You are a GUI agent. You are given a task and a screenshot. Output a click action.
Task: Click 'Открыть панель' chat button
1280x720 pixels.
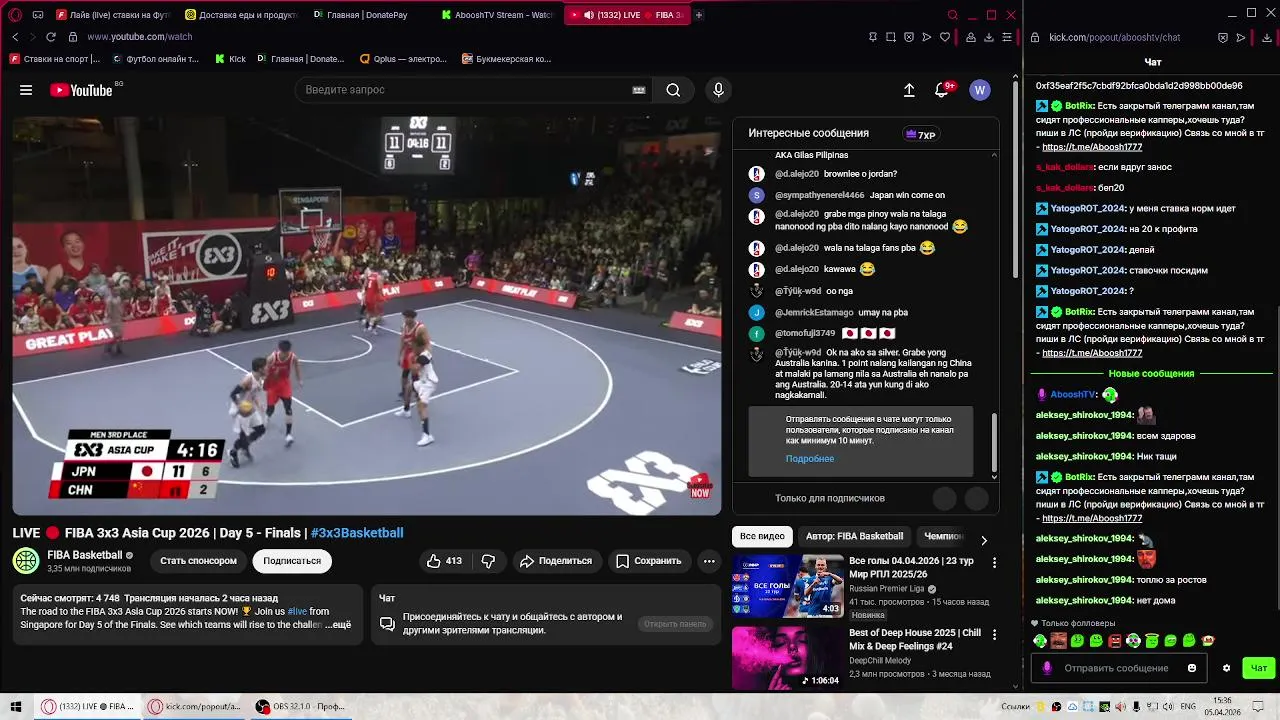[675, 624]
